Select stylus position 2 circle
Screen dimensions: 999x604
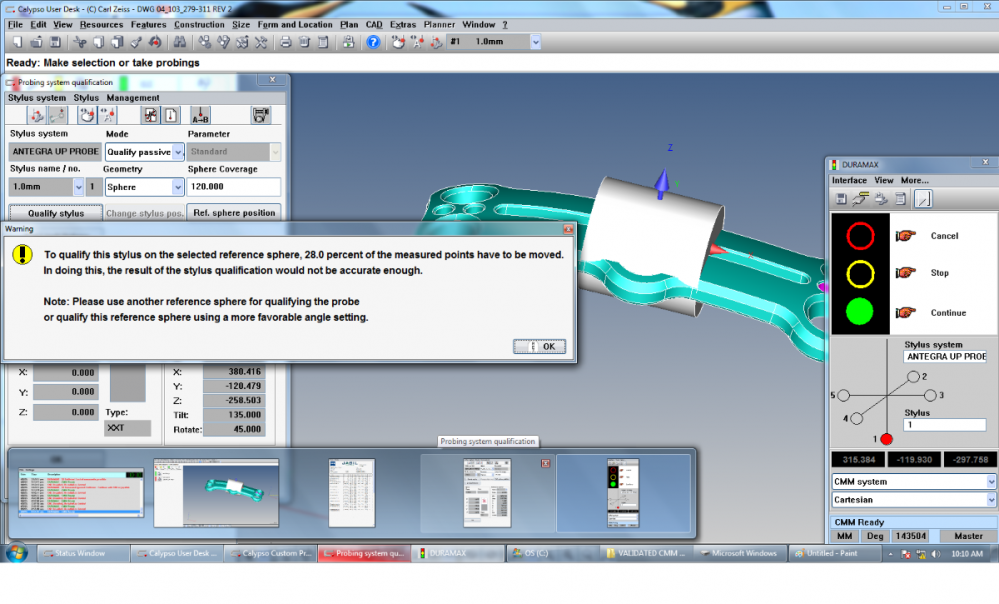point(912,377)
